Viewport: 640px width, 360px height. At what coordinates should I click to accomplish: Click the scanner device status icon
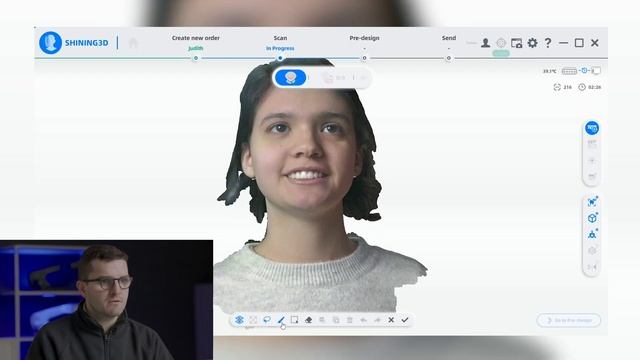(x=569, y=71)
